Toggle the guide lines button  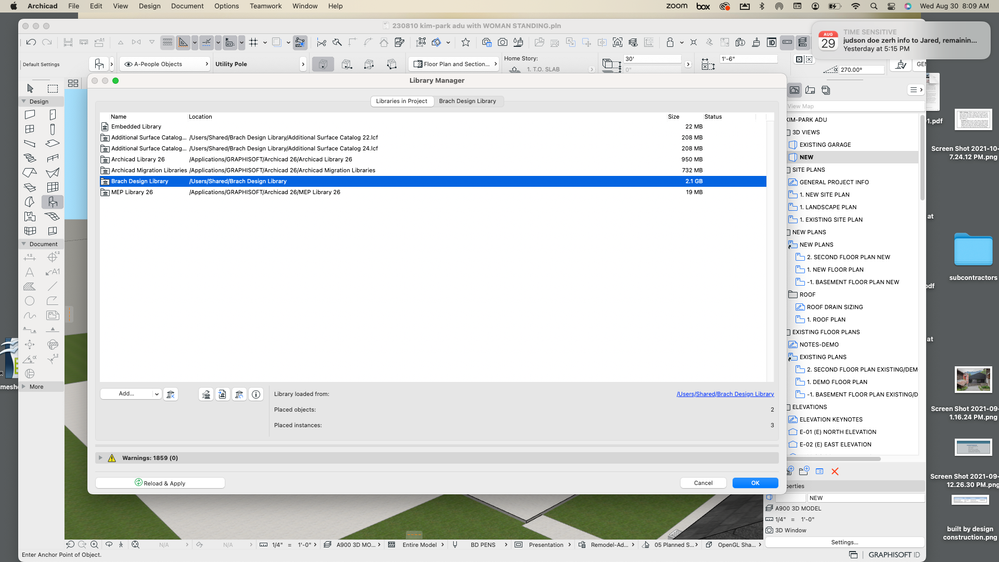click(206, 42)
